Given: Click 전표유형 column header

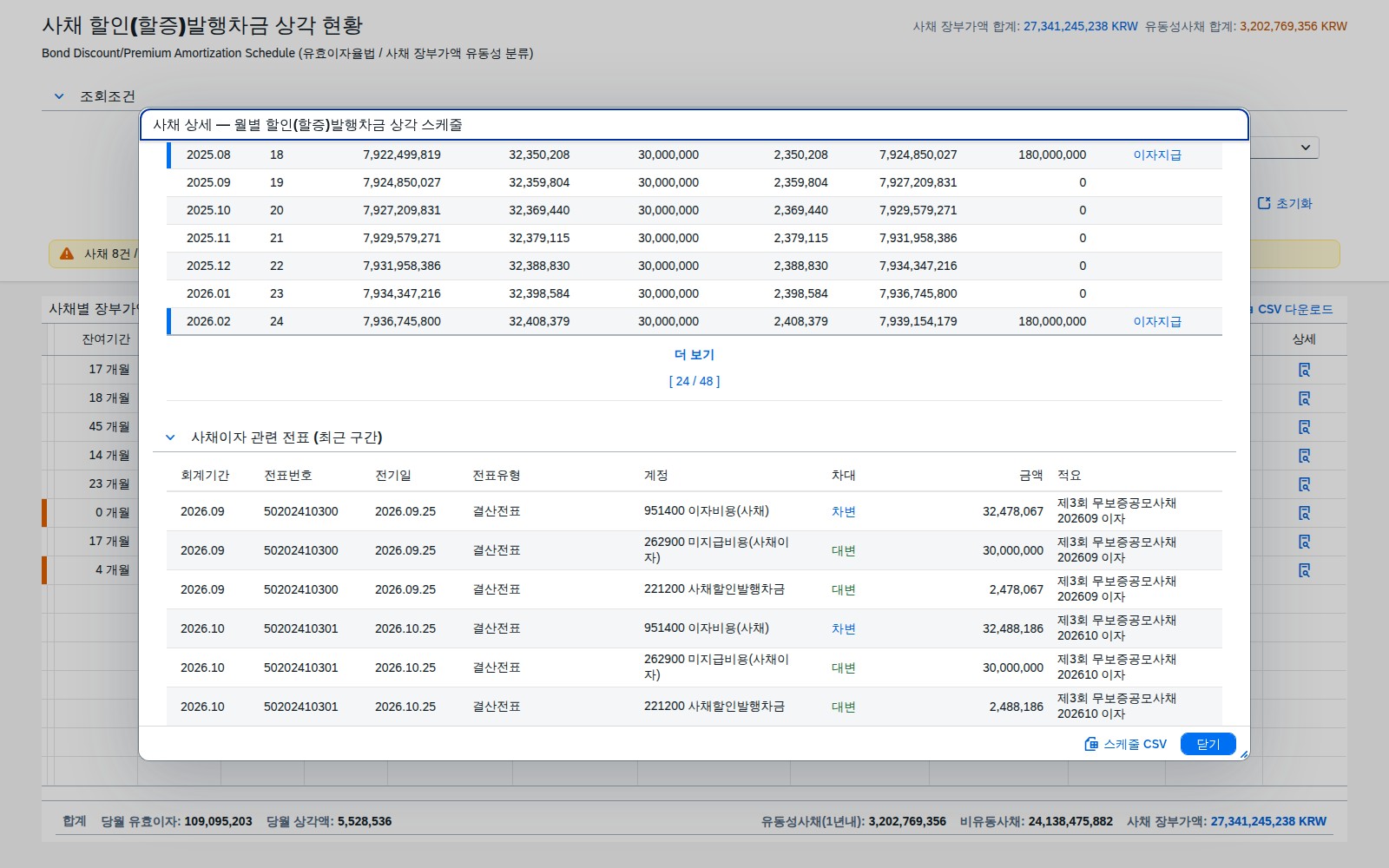Looking at the screenshot, I should pos(497,475).
